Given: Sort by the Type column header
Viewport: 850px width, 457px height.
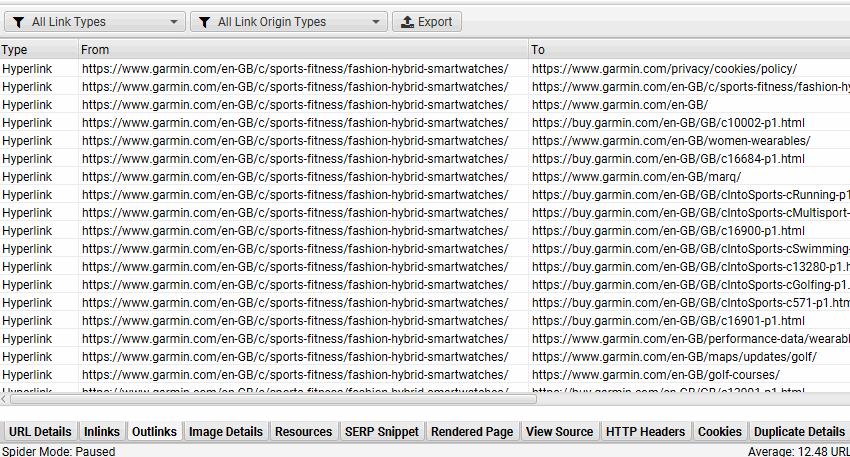Looking at the screenshot, I should [x=38, y=49].
